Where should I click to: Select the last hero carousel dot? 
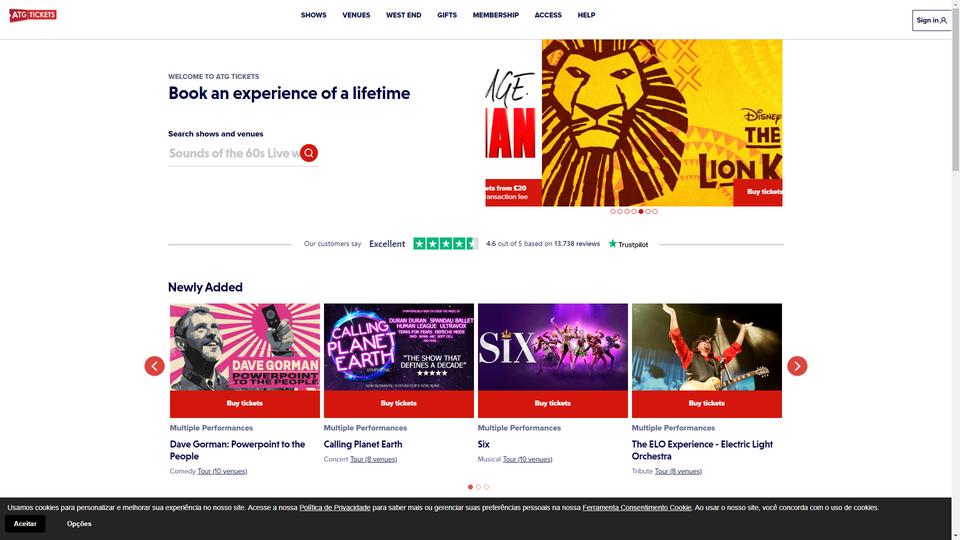coord(655,211)
